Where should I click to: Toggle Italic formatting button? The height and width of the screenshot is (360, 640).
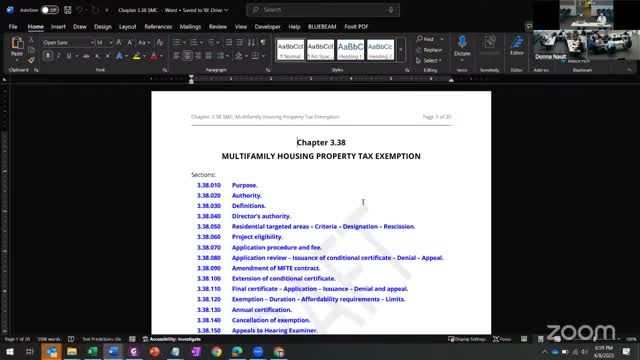coord(58,56)
